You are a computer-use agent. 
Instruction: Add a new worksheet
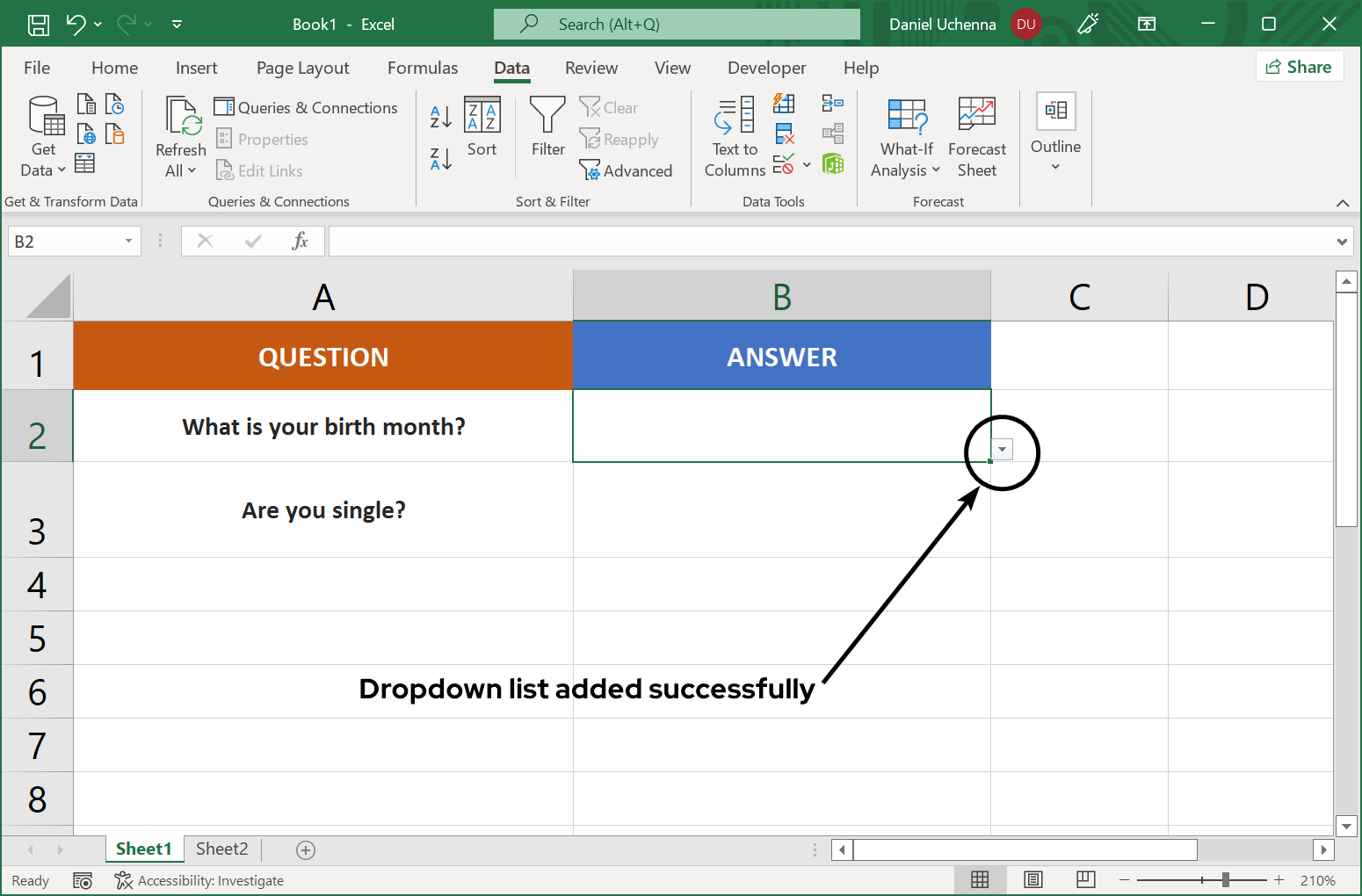click(x=305, y=849)
